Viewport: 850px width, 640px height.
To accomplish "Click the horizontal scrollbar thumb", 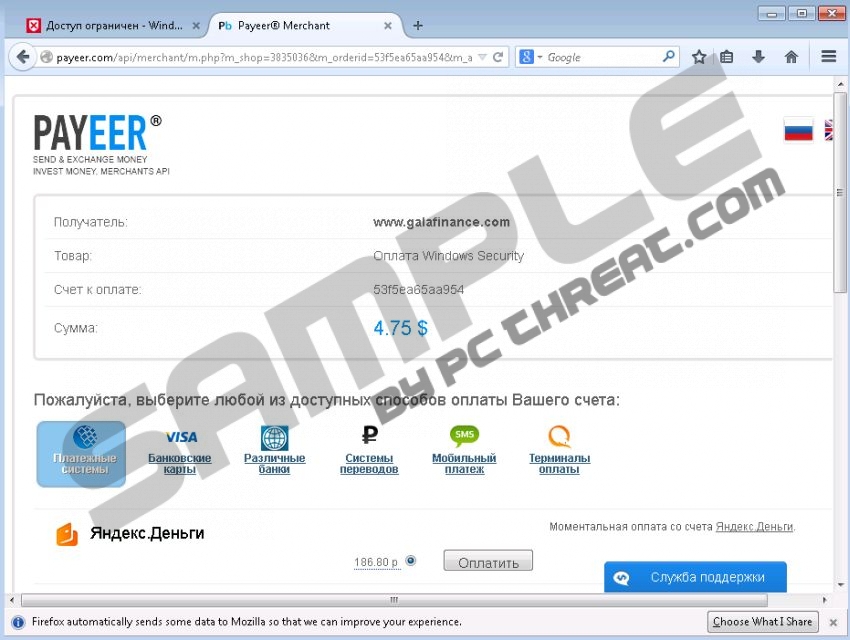I will click(394, 600).
